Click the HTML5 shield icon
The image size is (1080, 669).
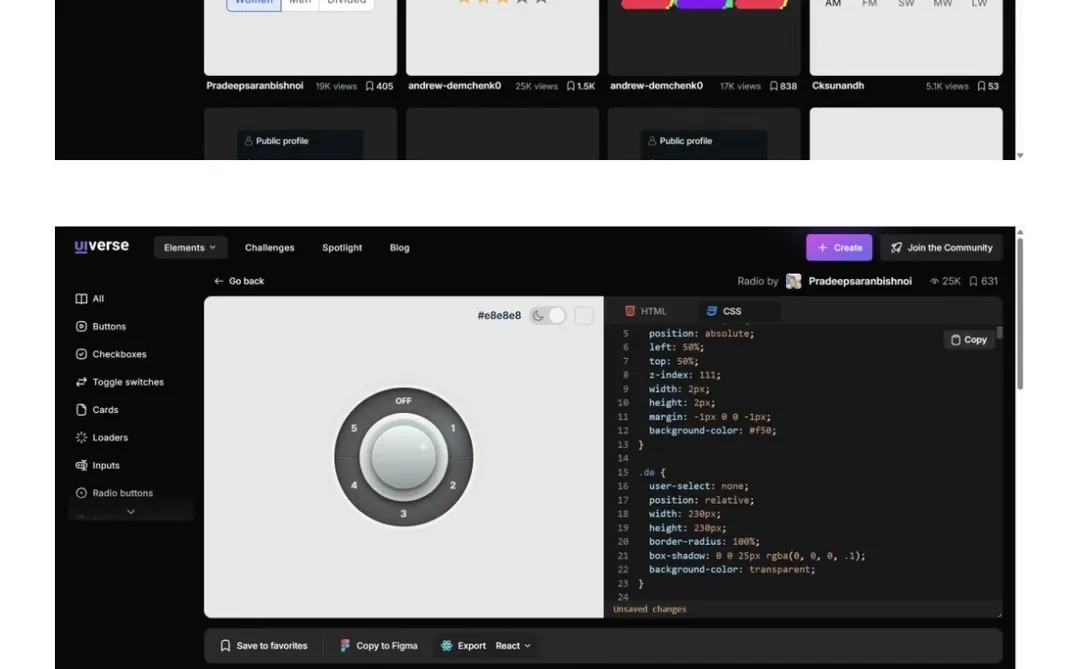click(x=630, y=311)
